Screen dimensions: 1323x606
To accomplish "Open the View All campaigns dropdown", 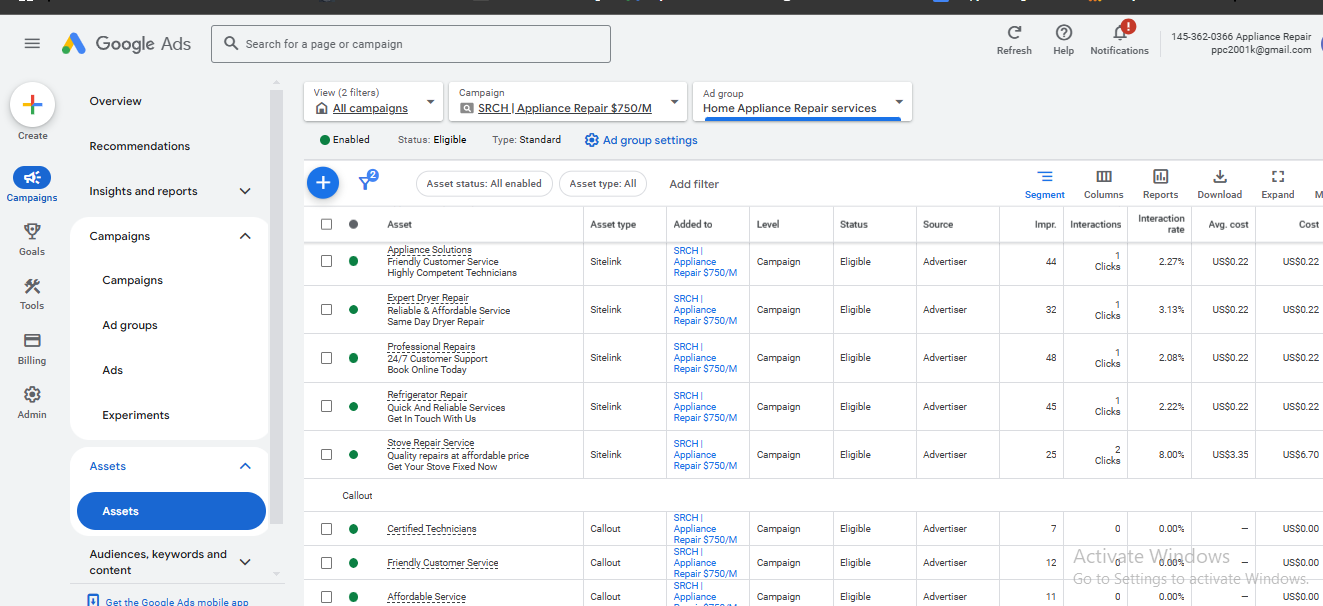I will pos(375,101).
